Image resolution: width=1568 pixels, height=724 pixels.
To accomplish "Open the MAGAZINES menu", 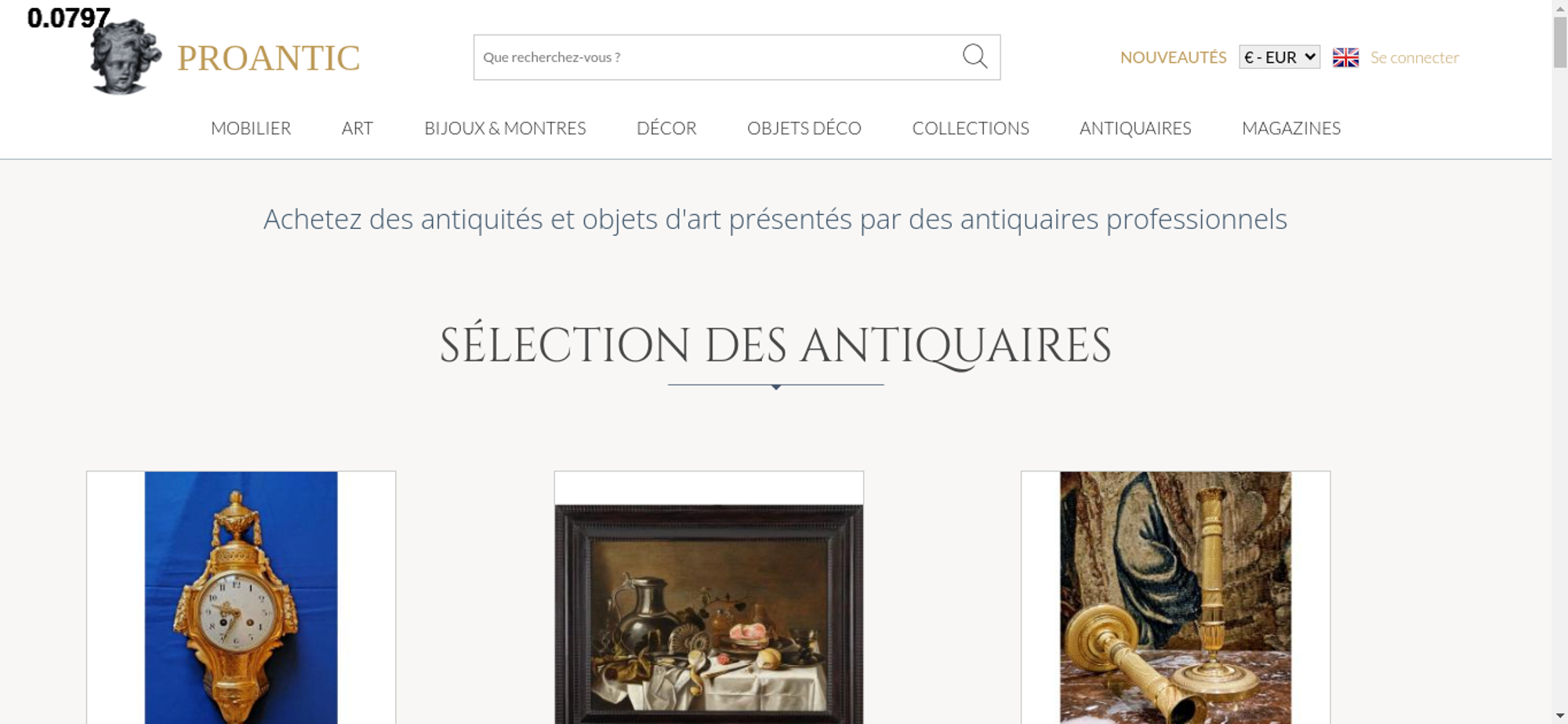I will (x=1291, y=128).
